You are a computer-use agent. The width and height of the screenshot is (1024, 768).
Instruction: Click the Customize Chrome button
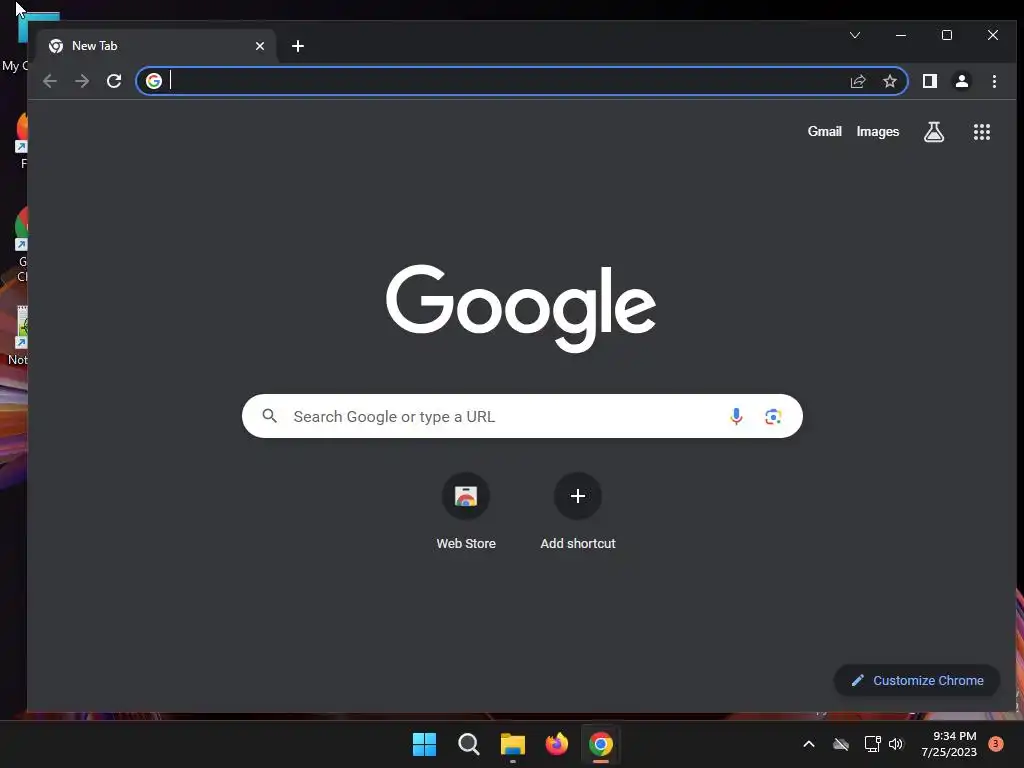[917, 680]
